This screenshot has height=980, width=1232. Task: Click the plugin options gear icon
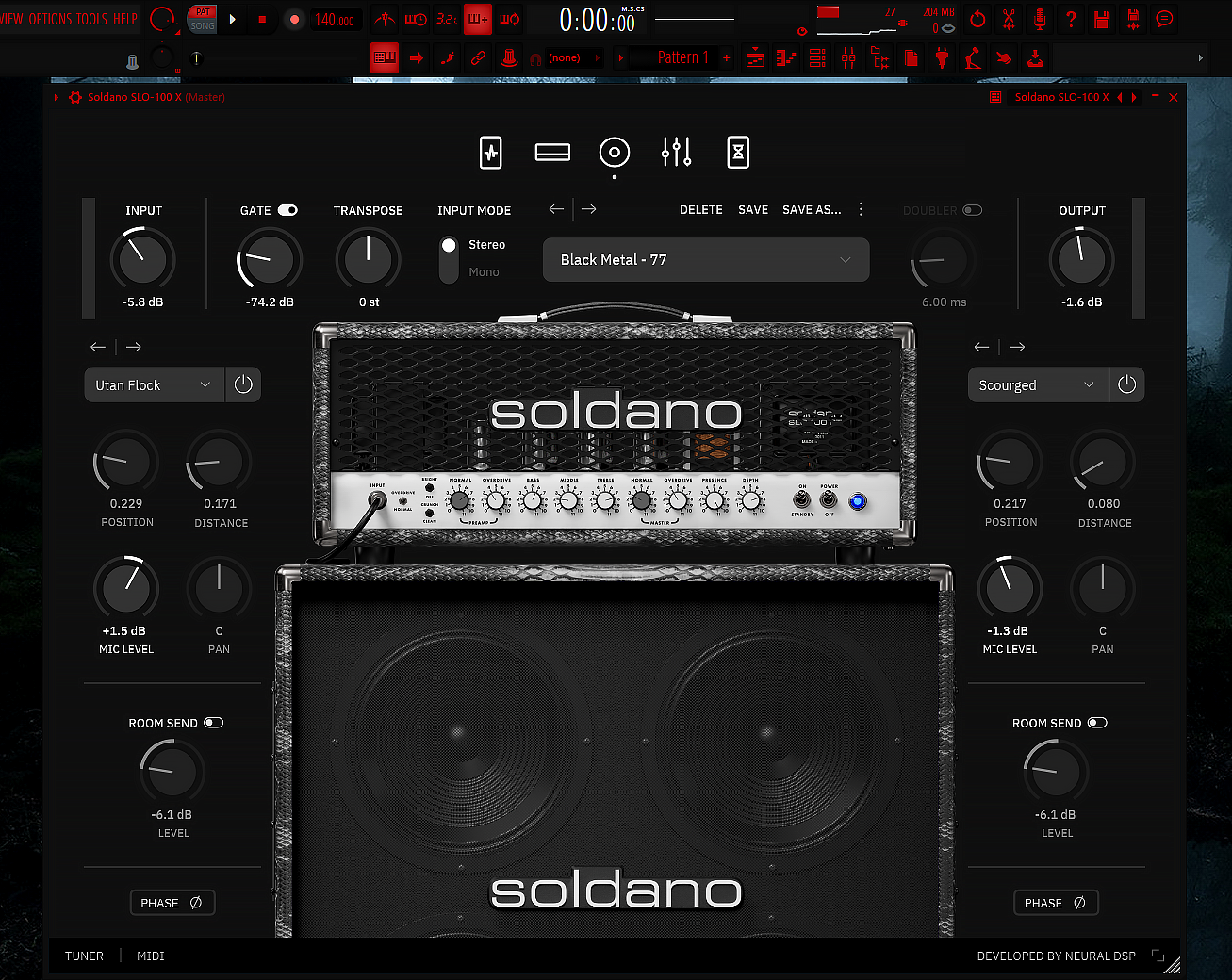click(x=75, y=97)
